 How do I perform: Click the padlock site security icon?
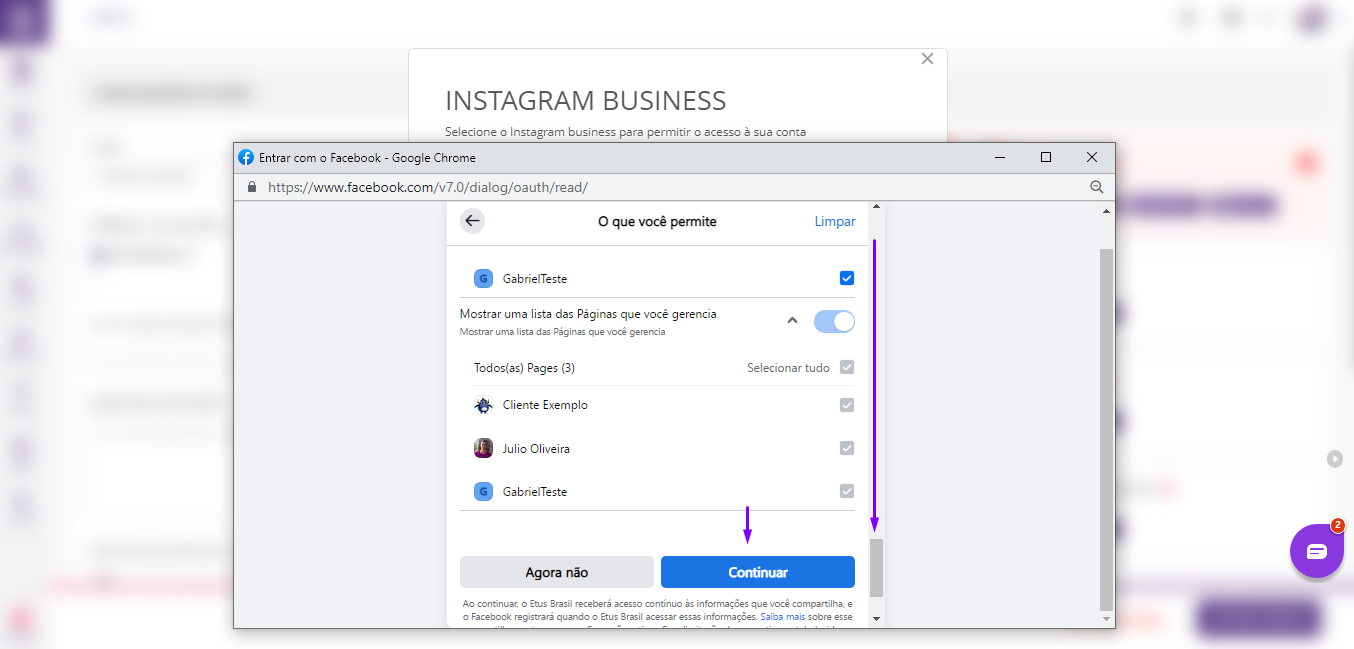point(251,187)
